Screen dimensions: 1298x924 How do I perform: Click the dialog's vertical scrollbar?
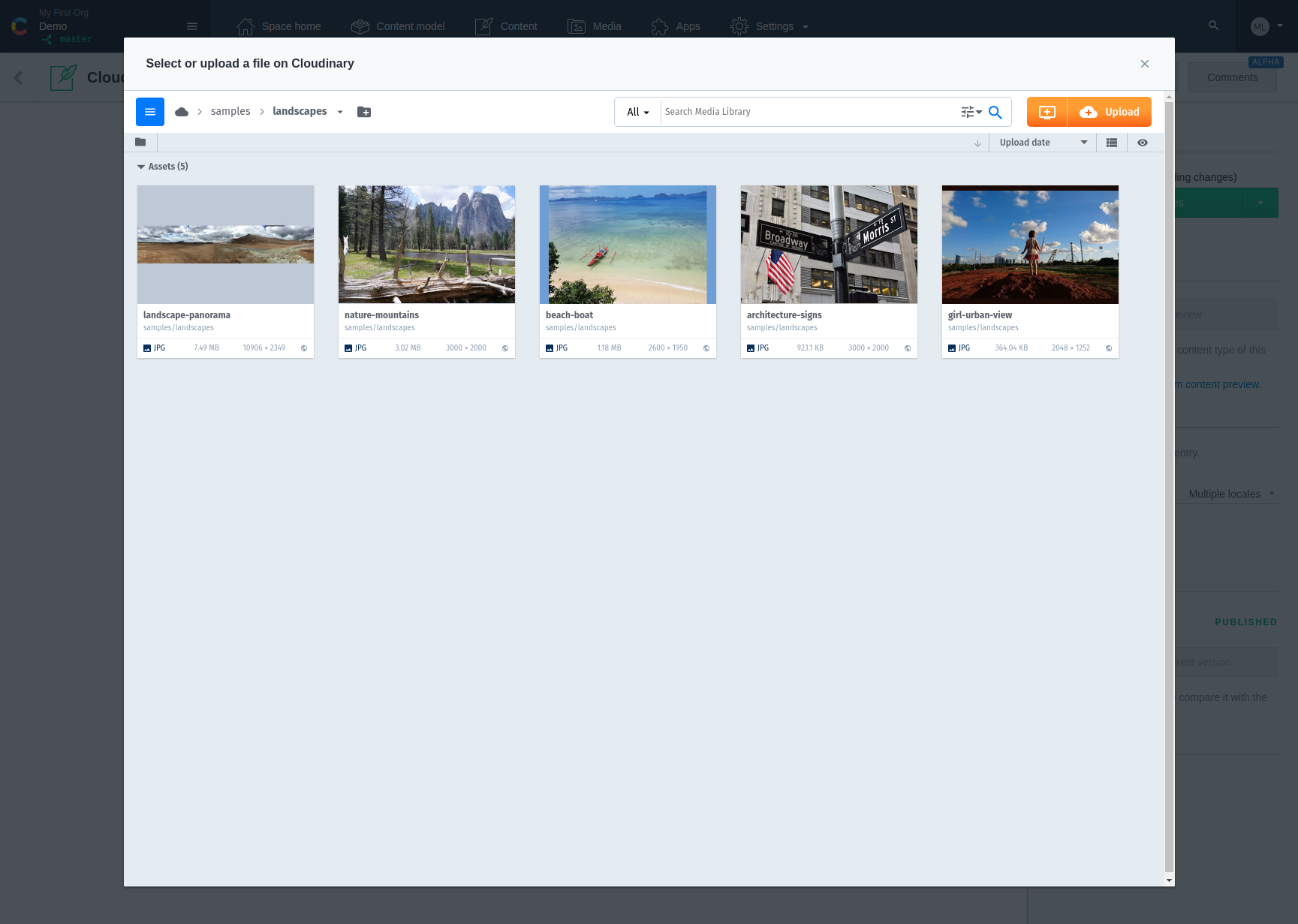tap(1169, 488)
